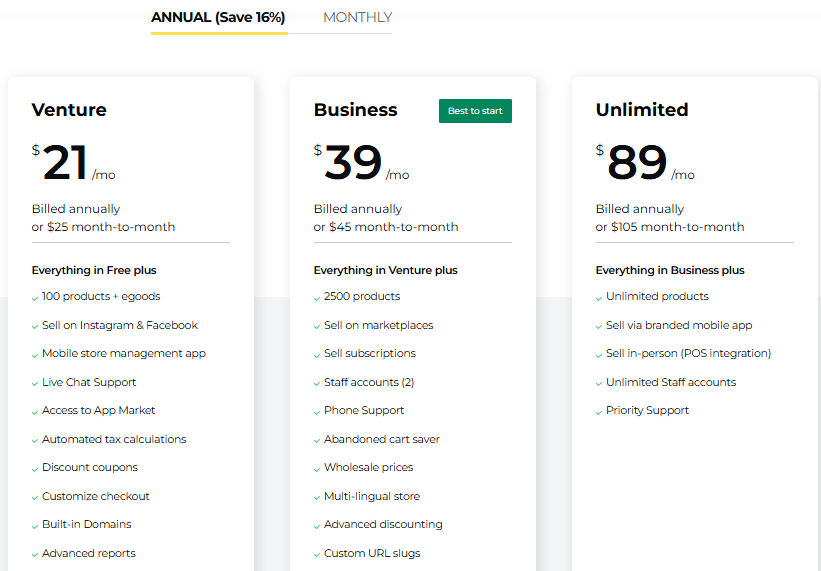Click checkmark beside Wholesale prices
The image size is (821, 571).
coord(317,469)
